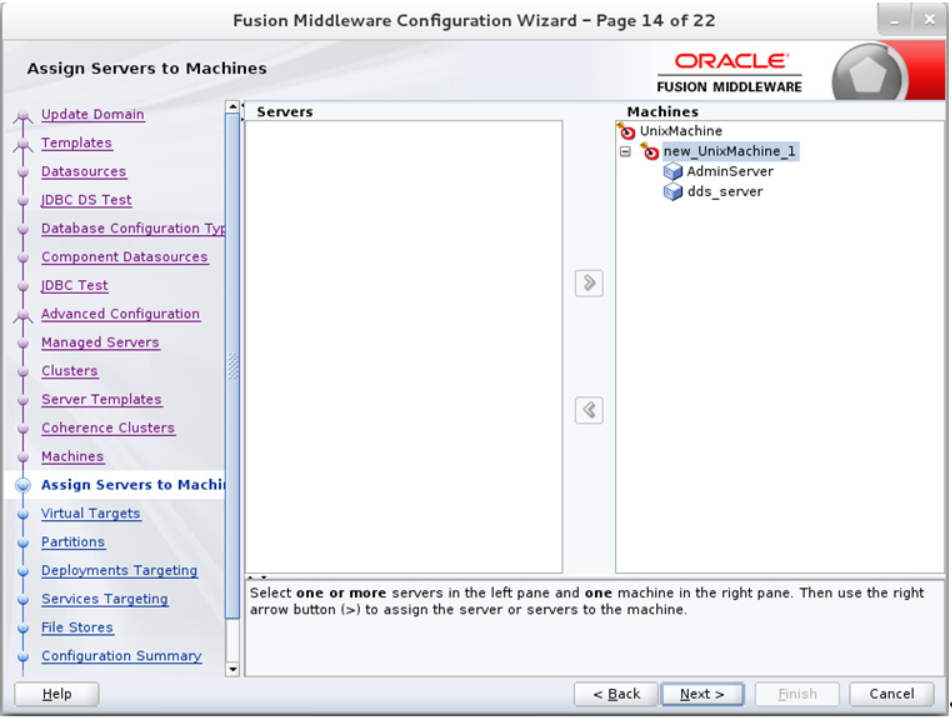
Task: Click the Next button
Action: pyautogui.click(x=702, y=693)
